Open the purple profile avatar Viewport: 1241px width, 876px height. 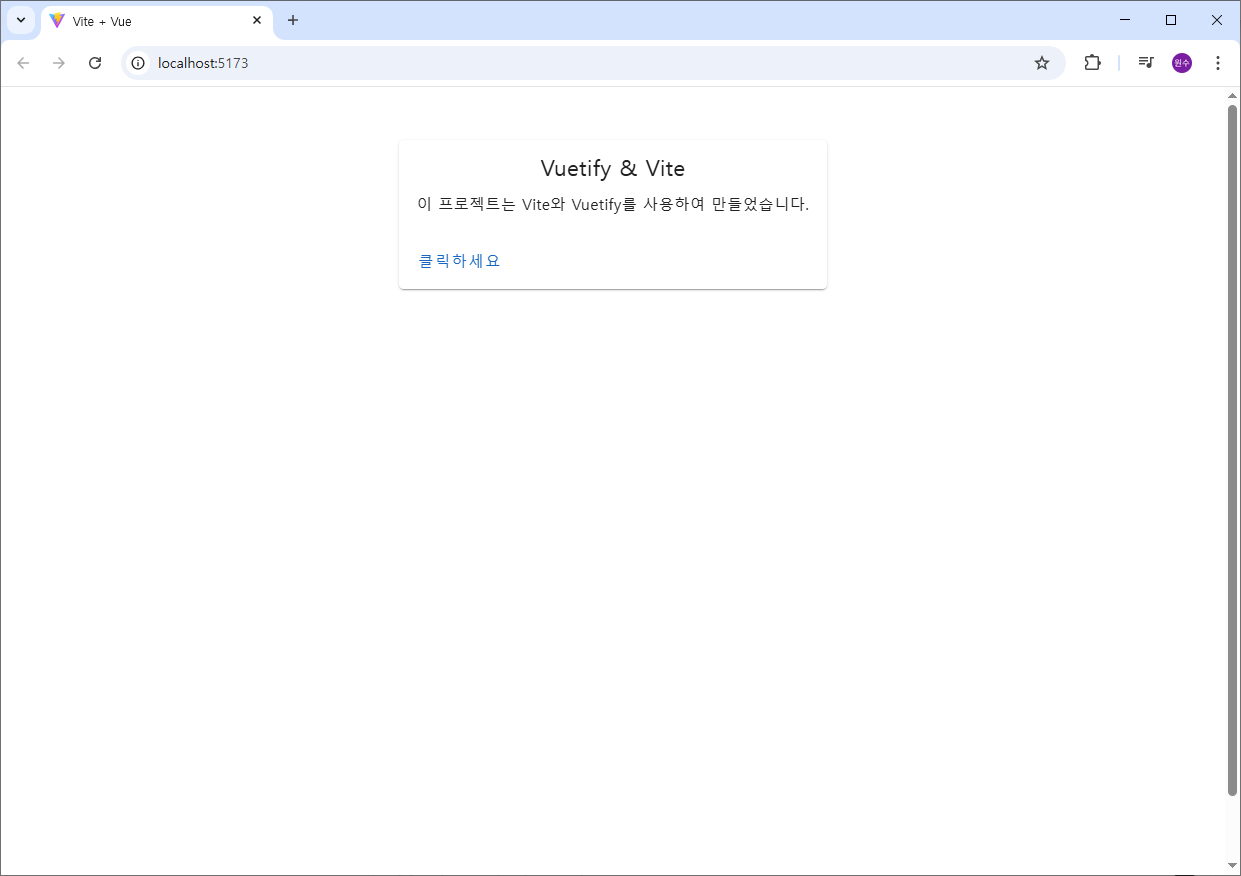click(1182, 63)
